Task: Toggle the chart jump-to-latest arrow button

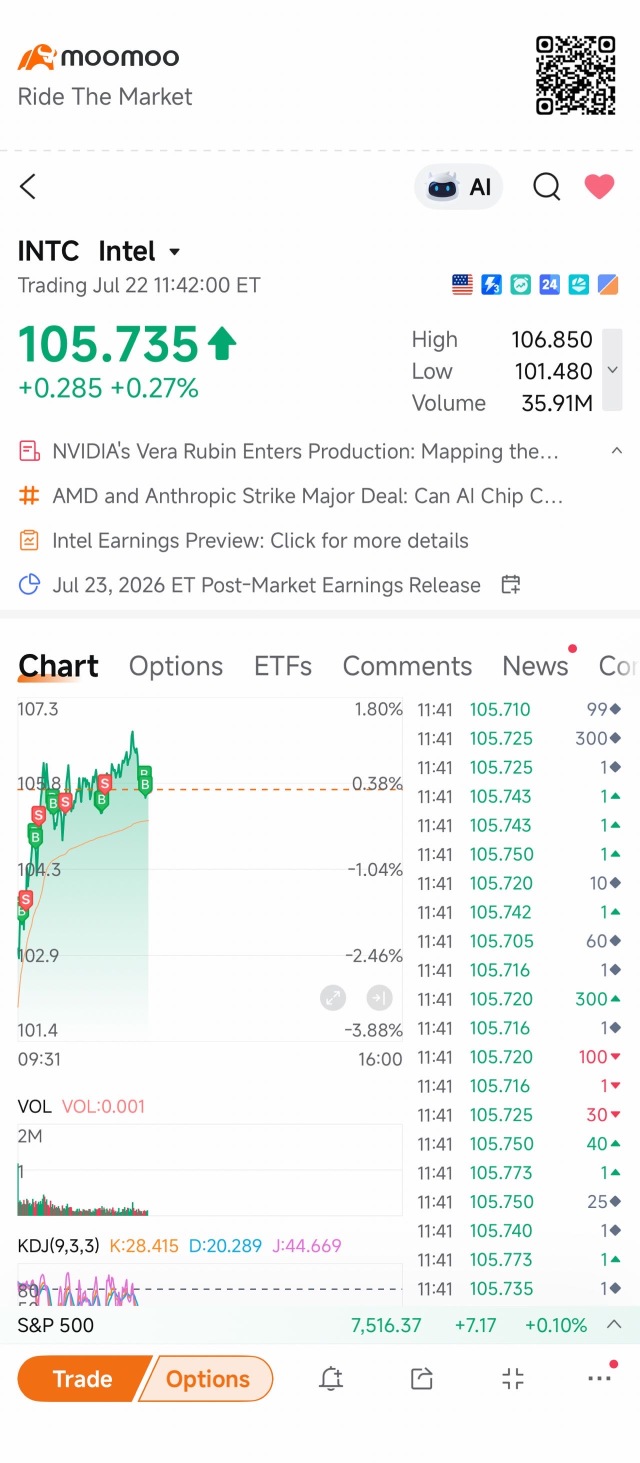Action: tap(378, 997)
